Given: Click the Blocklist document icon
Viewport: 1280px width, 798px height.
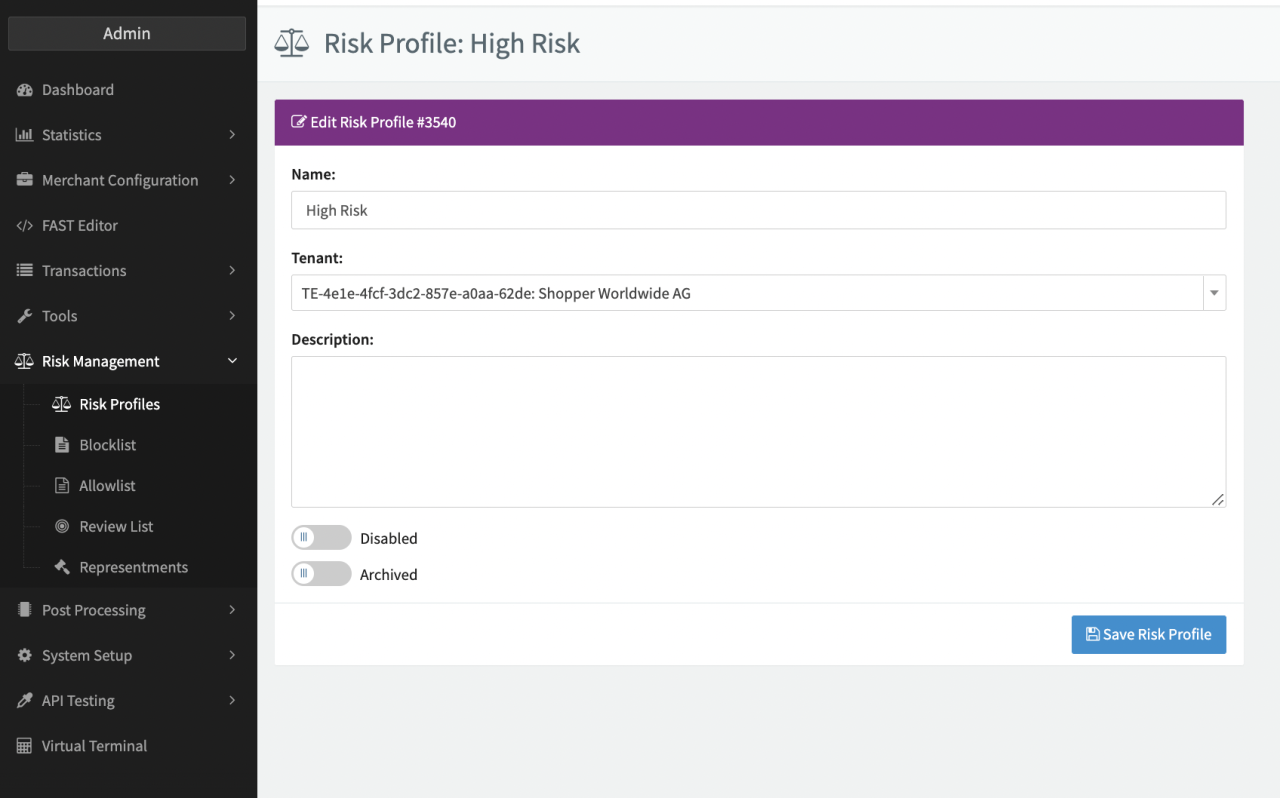Looking at the screenshot, I should pos(62,445).
